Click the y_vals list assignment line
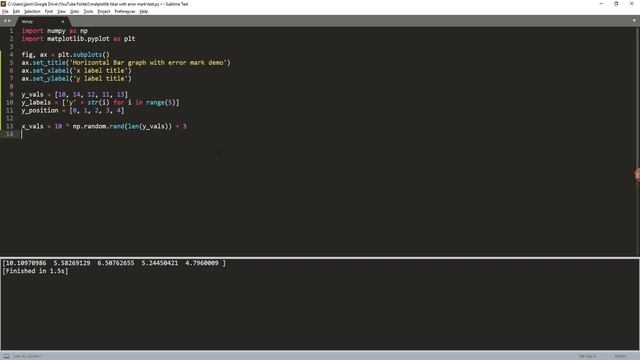This screenshot has height=360, width=640. click(x=75, y=94)
